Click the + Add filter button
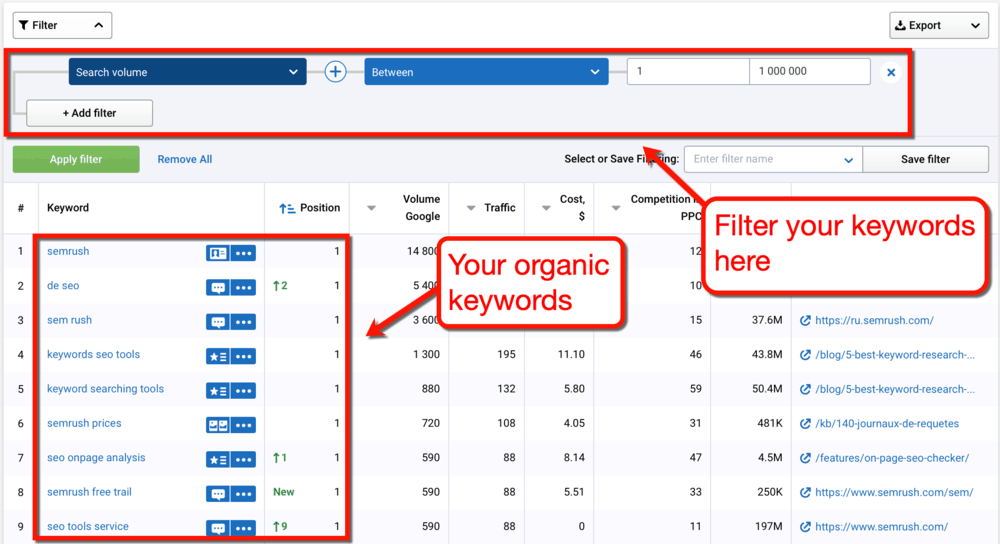Screen dimensions: 1000x544 (89, 113)
